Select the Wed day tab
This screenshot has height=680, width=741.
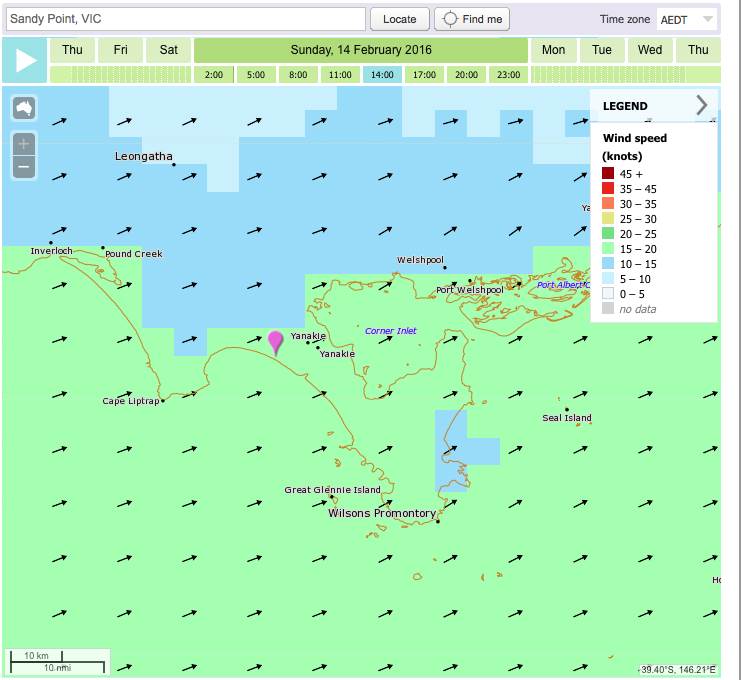point(650,50)
